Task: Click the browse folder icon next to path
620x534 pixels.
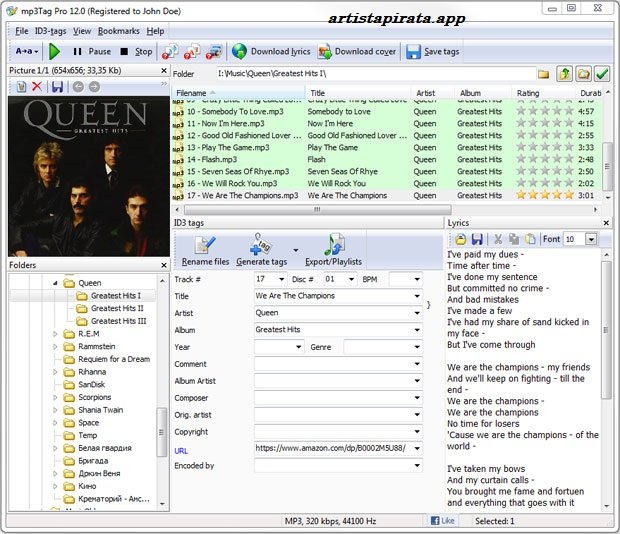Action: 544,74
